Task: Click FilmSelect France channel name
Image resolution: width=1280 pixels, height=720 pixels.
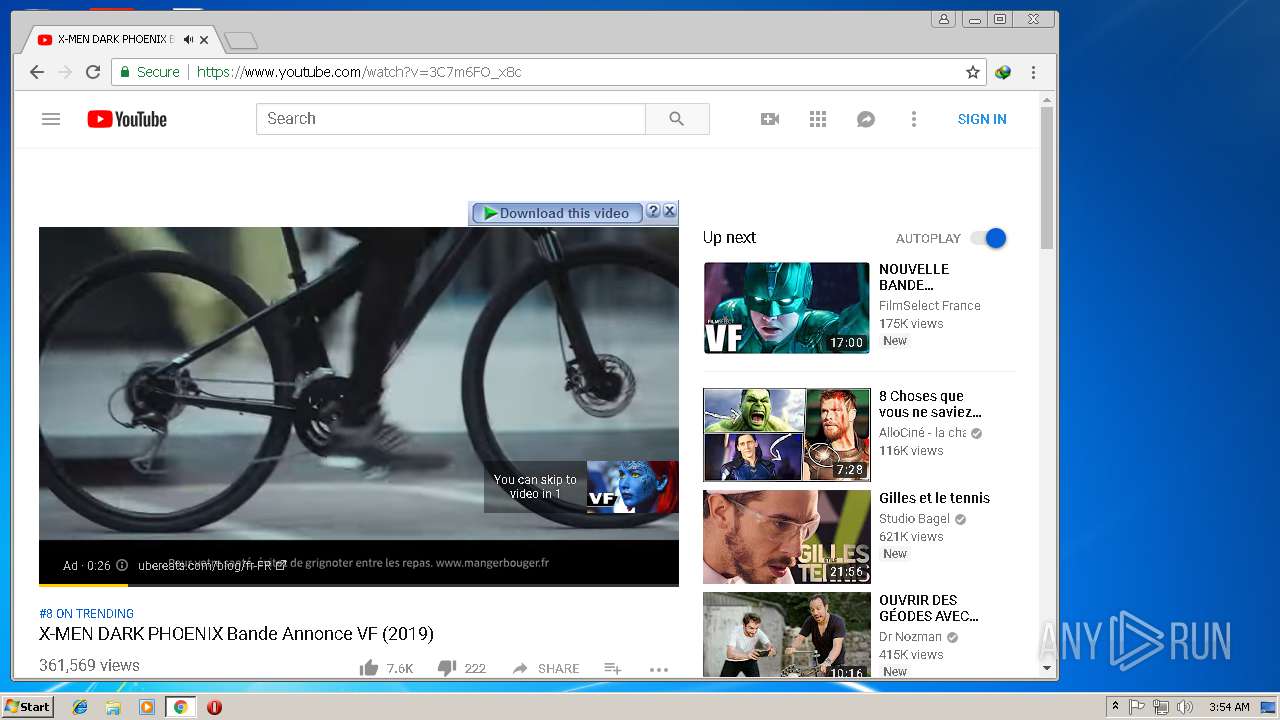Action: pyautogui.click(x=930, y=306)
